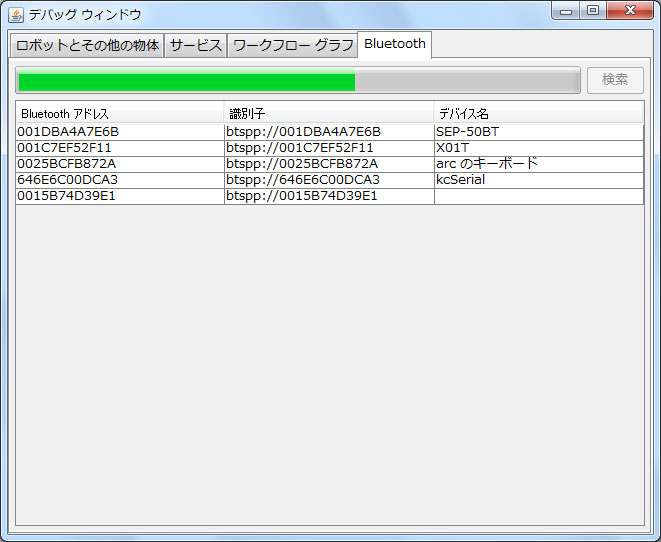Click the Java icon in title bar
This screenshot has width=661, height=542.
click(x=16, y=14)
